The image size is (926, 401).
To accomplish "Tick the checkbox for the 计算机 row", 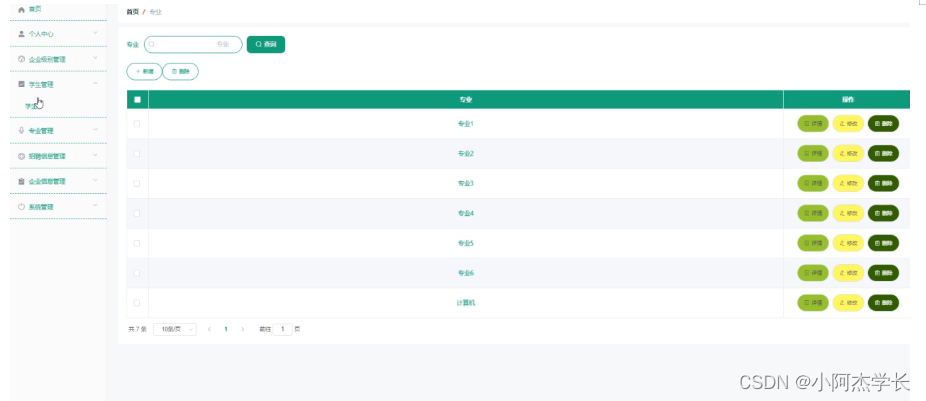I will [137, 303].
